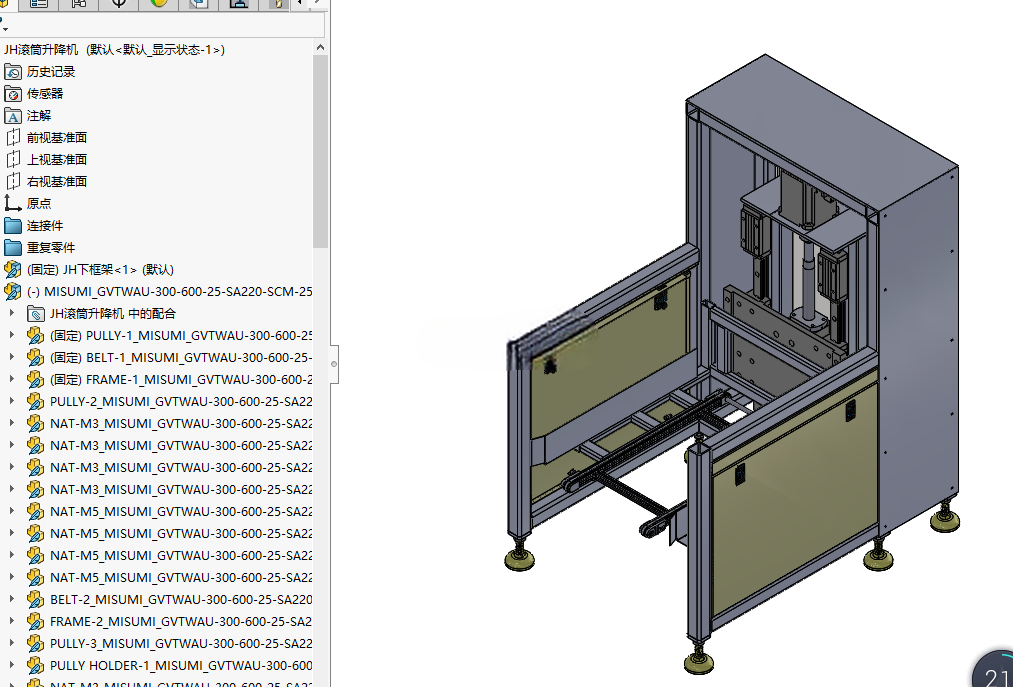The image size is (1013, 687).
Task: Expand the JH滚筒升降机 中的配合 mates folder
Action: tap(11, 313)
